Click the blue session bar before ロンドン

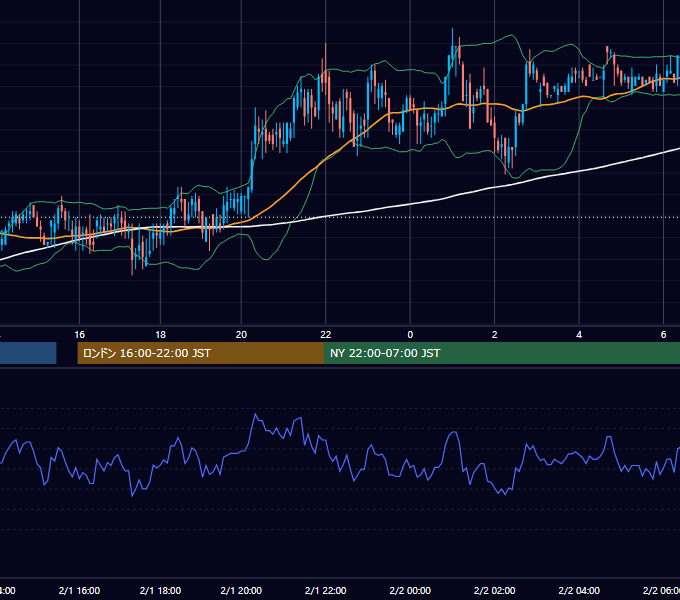coord(28,353)
